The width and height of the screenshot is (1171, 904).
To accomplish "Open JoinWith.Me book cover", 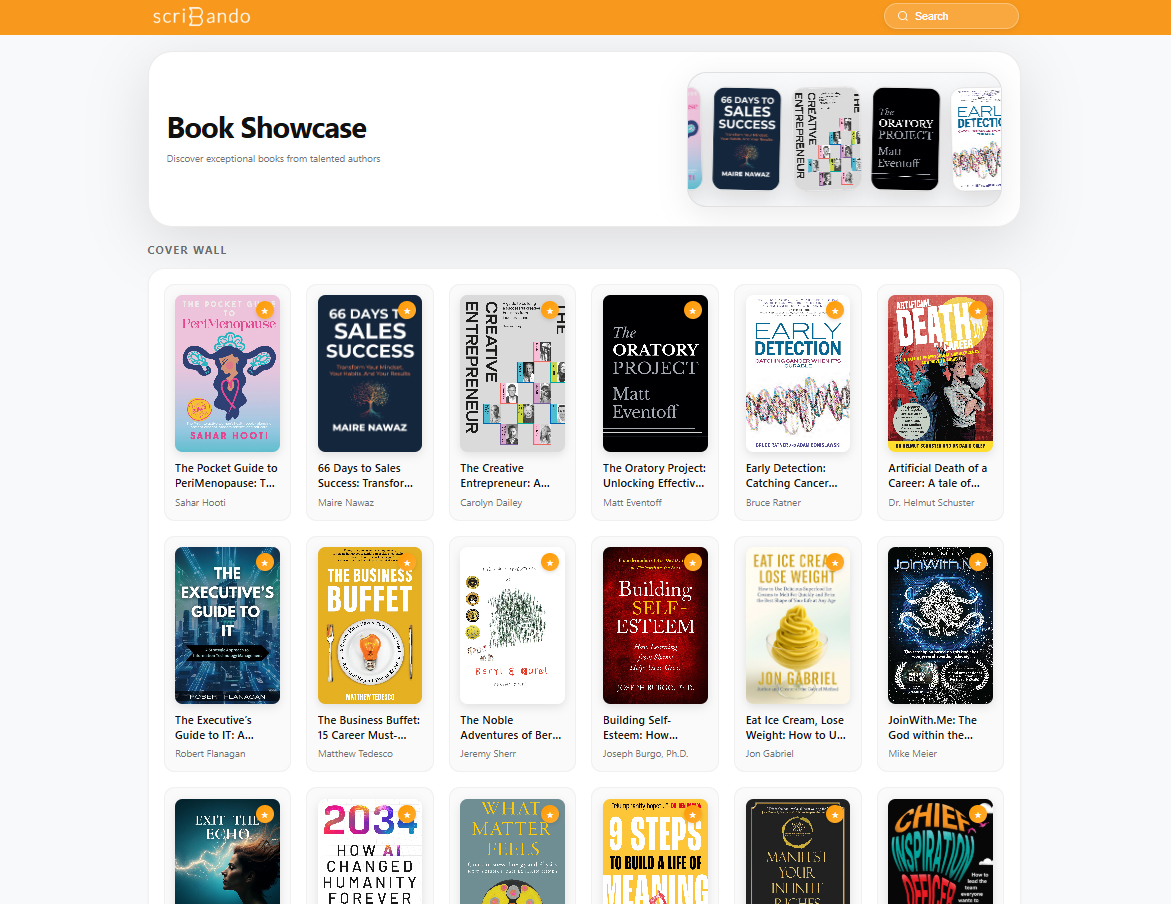I will click(940, 625).
